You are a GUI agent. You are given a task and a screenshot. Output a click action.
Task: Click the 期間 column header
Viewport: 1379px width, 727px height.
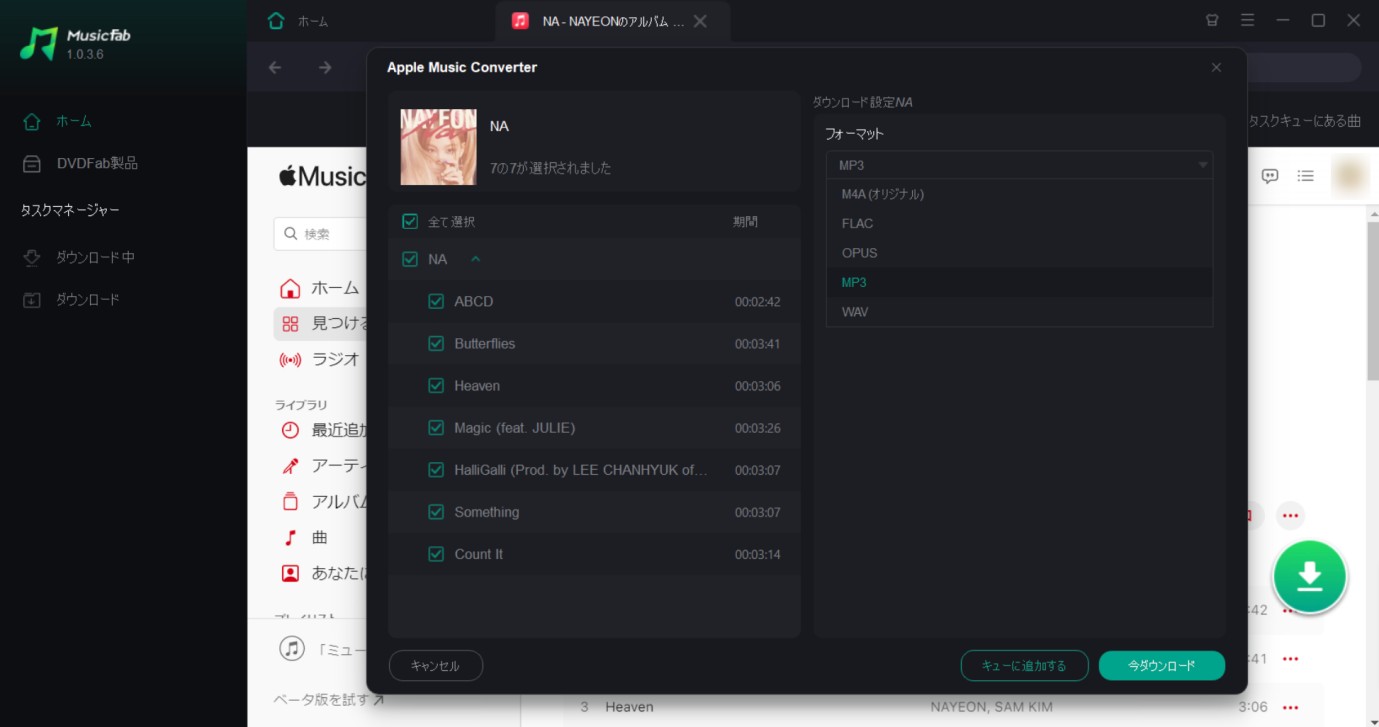coord(745,221)
